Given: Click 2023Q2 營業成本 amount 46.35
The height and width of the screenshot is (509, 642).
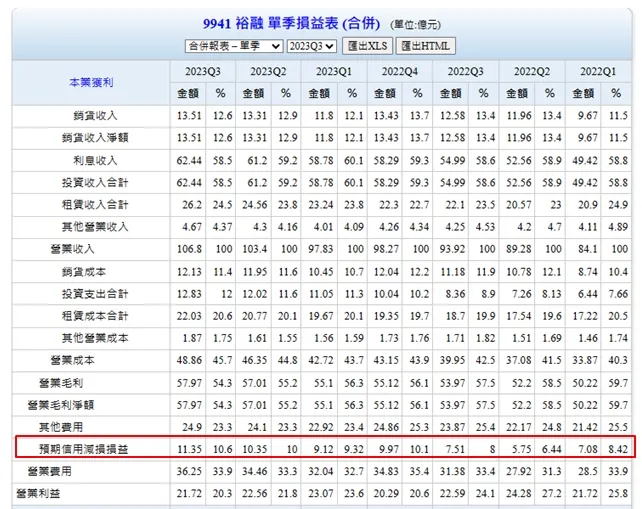Looking at the screenshot, I should tap(255, 360).
